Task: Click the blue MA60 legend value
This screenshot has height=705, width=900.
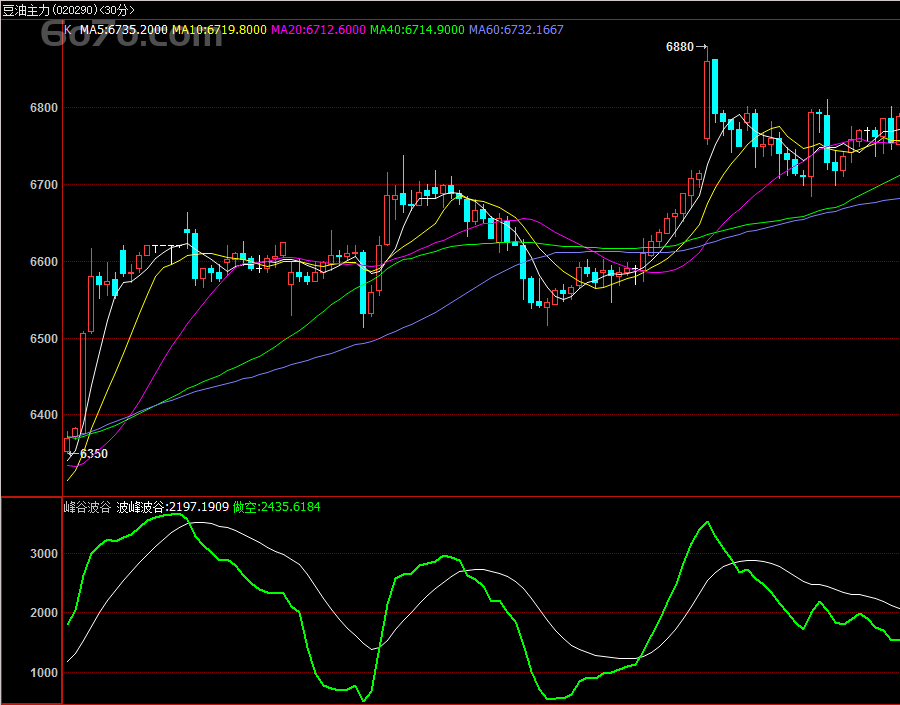Action: [x=516, y=30]
